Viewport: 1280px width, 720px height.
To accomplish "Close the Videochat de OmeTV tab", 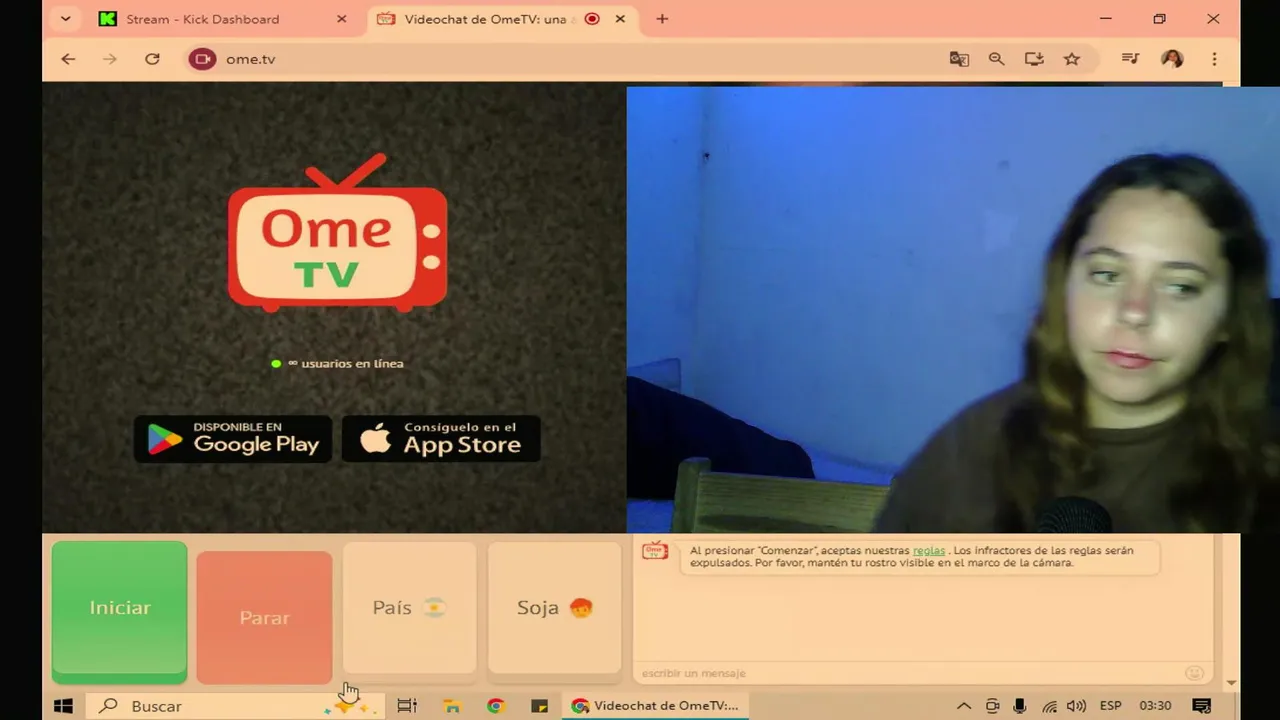I will point(620,19).
